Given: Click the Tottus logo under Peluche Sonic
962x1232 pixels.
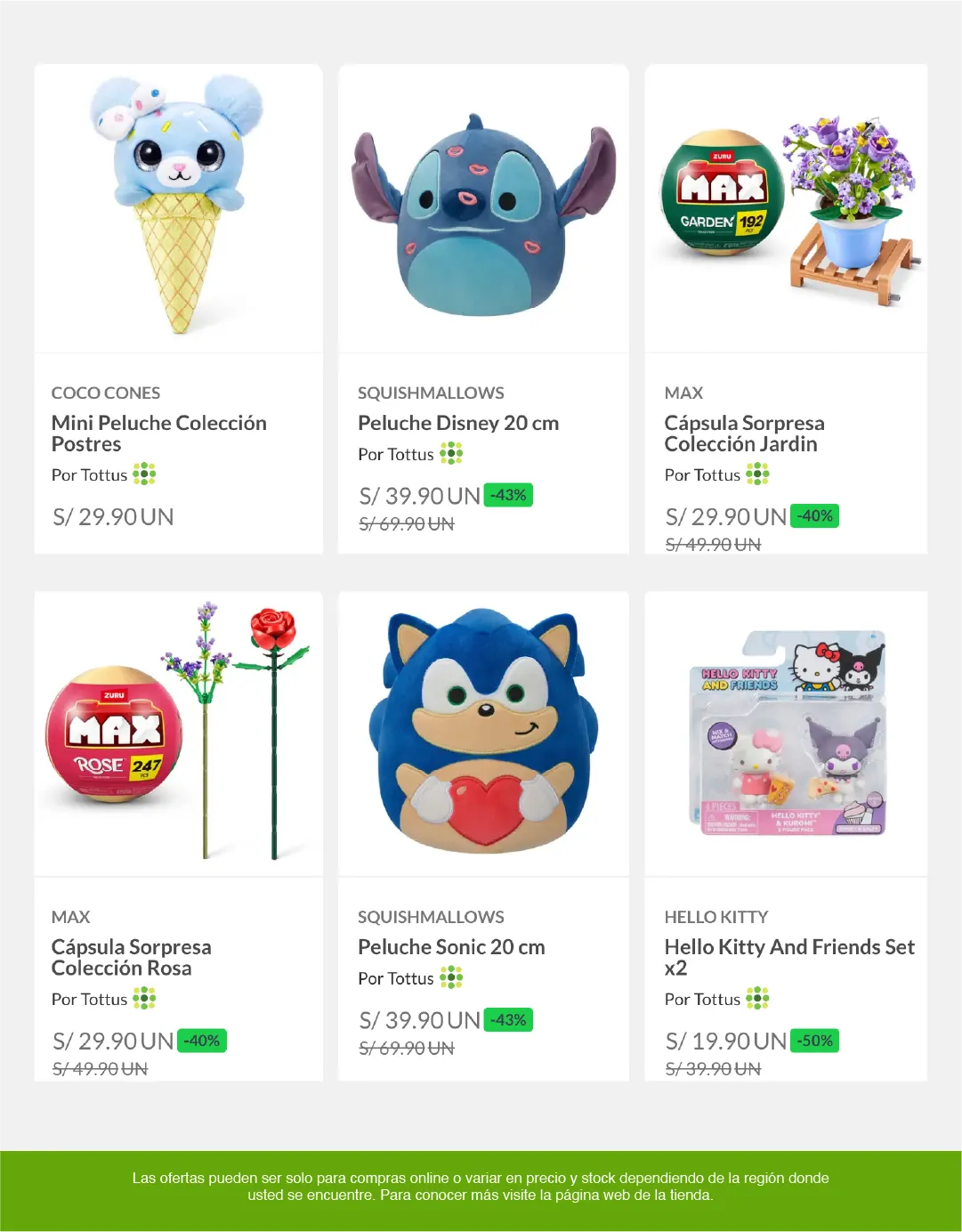Looking at the screenshot, I should pos(451,978).
